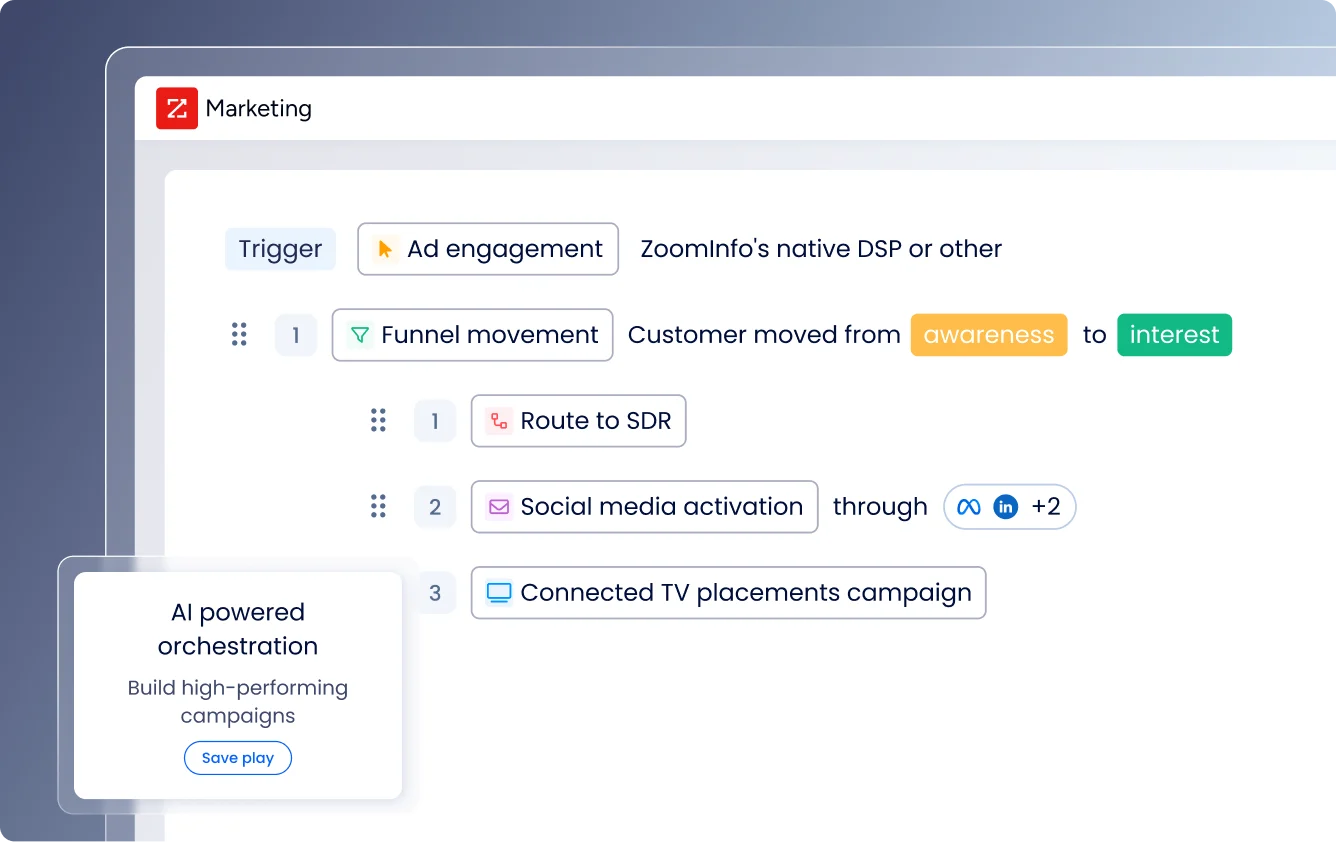The width and height of the screenshot is (1336, 842).
Task: Select the routing icon on Route to SDR
Action: [x=498, y=421]
